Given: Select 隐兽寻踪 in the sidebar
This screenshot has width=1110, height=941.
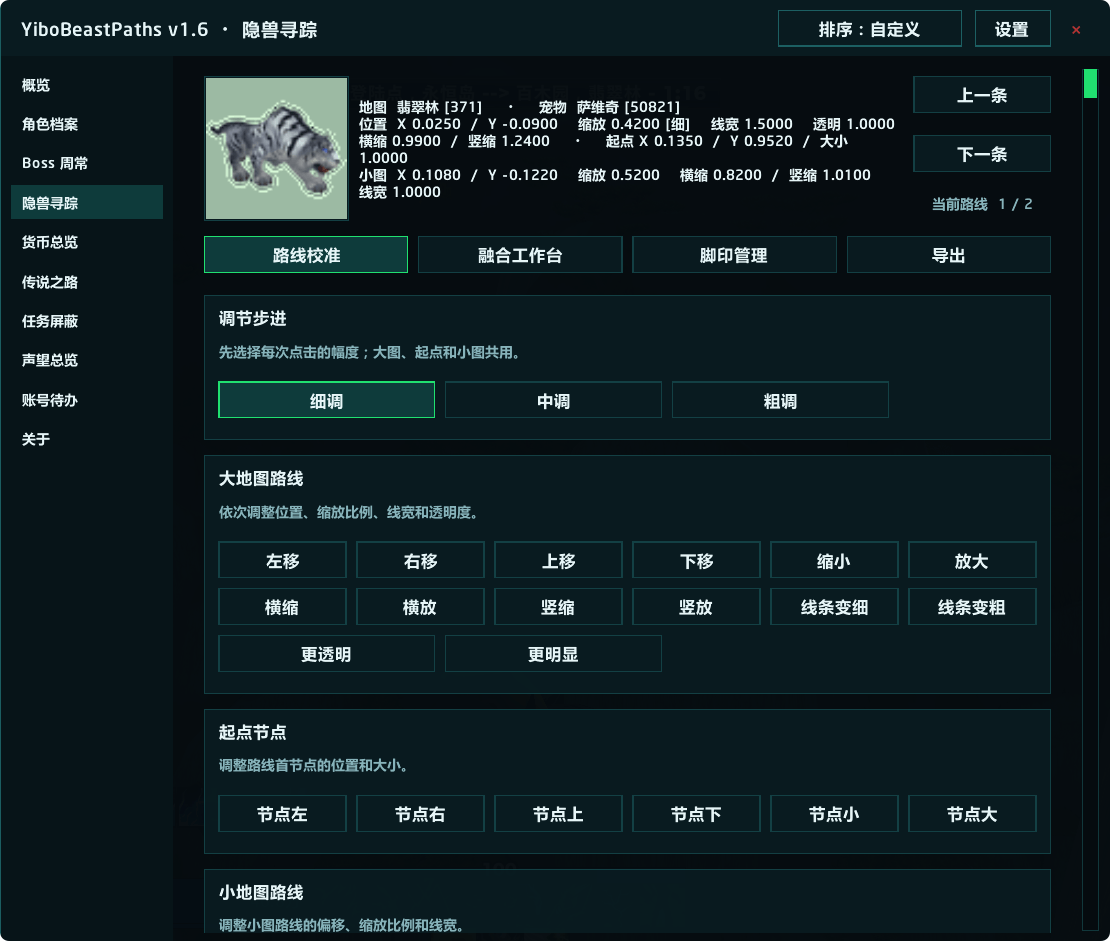Looking at the screenshot, I should point(87,203).
